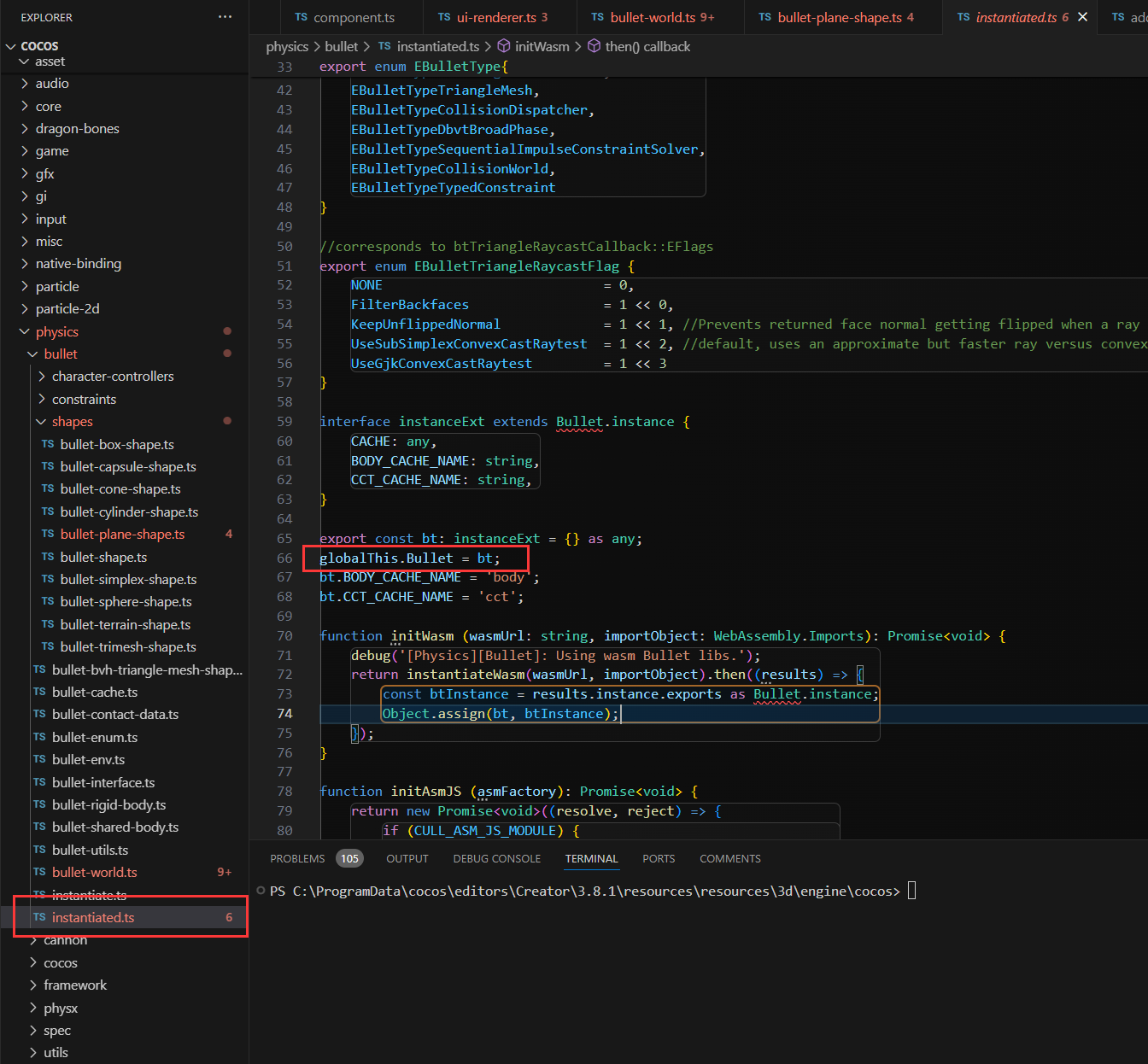
Task: Click the problems count badge 105
Action: 349,858
